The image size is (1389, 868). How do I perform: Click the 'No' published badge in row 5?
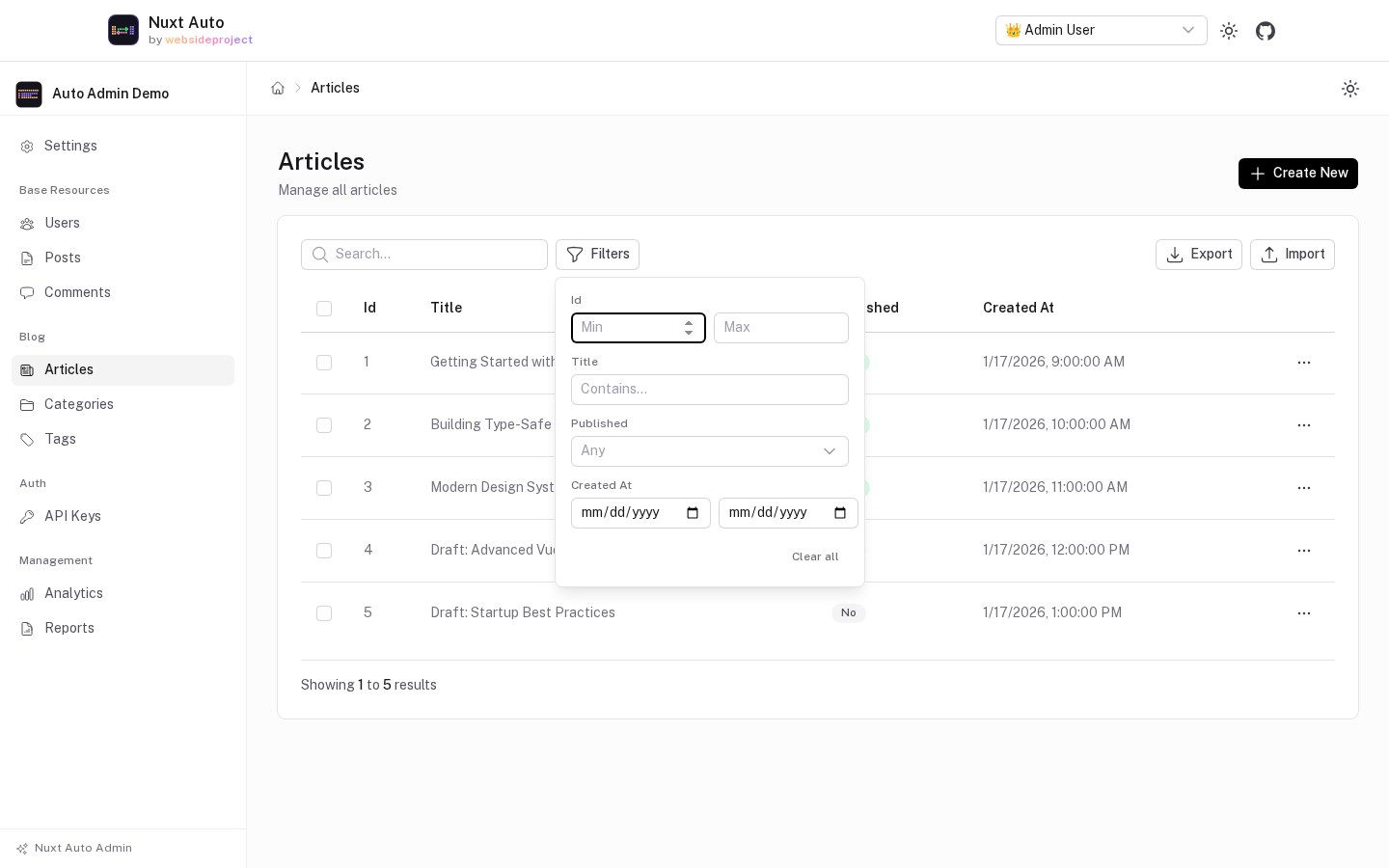coord(849,613)
